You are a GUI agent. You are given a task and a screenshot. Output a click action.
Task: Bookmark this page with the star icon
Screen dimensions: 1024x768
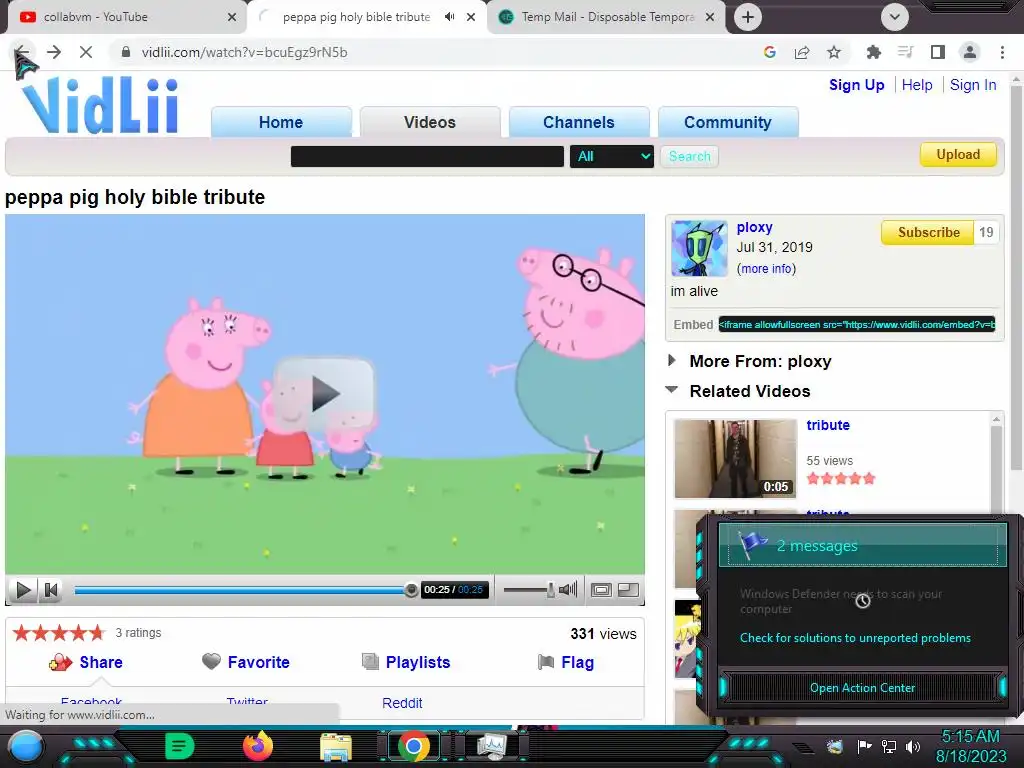pyautogui.click(x=834, y=52)
